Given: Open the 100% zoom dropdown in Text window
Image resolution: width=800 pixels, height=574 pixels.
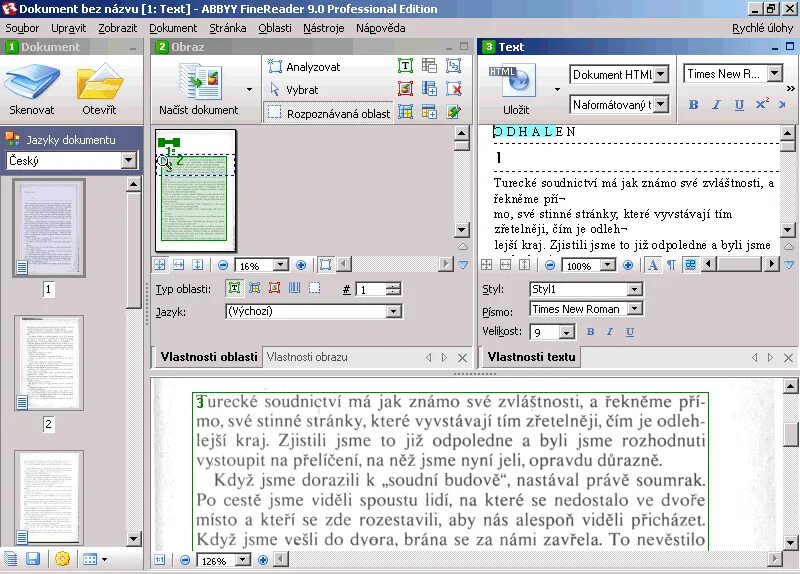Looking at the screenshot, I should pyautogui.click(x=607, y=265).
